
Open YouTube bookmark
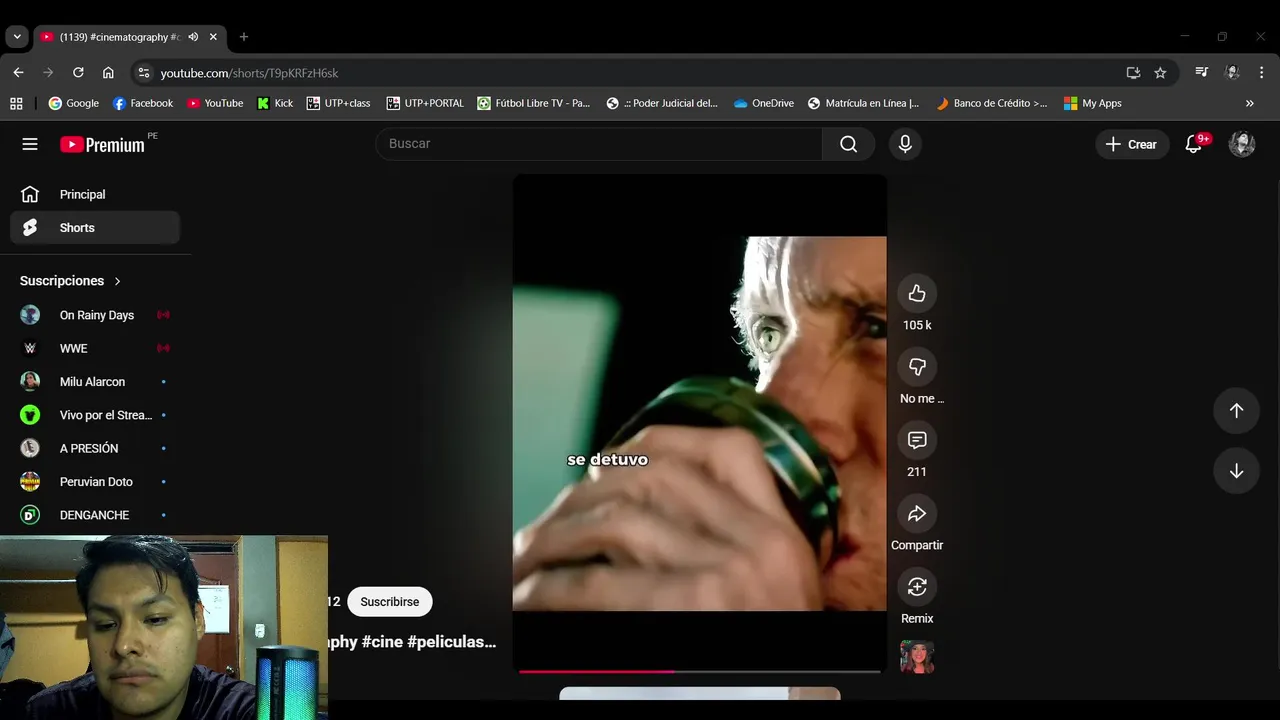(x=215, y=103)
